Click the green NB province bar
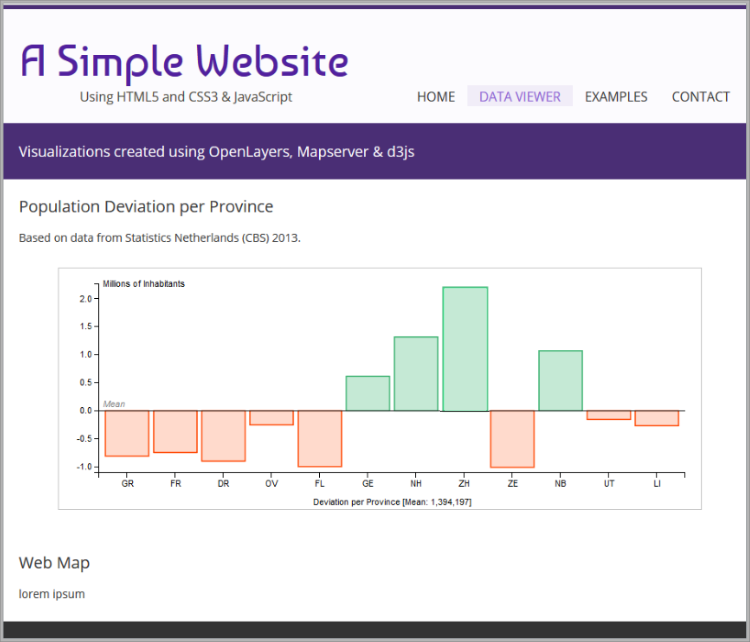Viewport: 750px width, 642px height. click(x=561, y=380)
